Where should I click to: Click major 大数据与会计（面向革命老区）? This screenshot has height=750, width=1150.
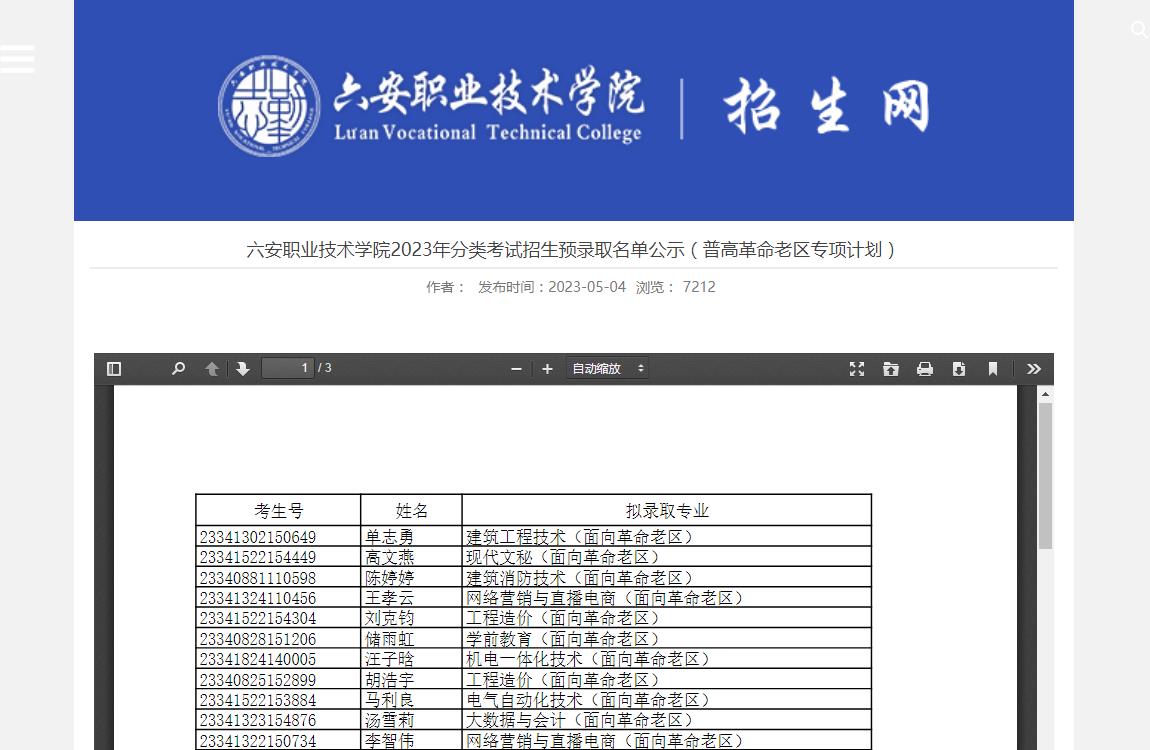click(x=580, y=720)
